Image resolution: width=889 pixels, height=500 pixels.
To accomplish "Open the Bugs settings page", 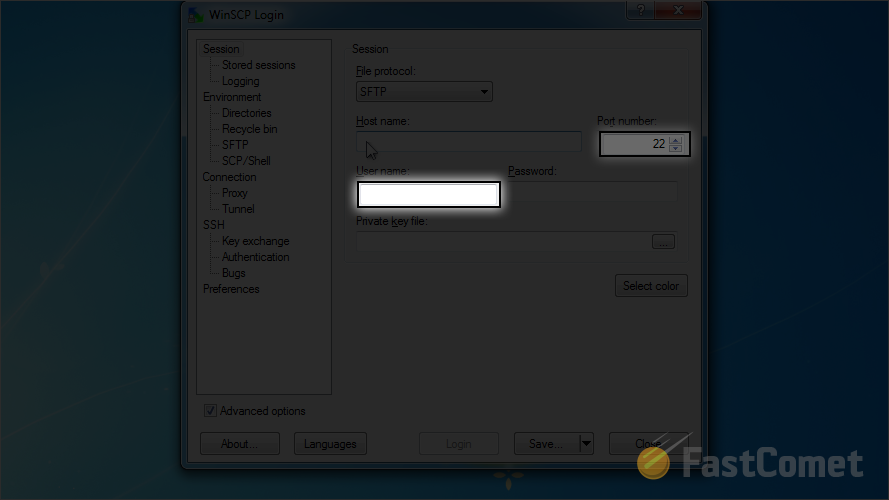I will pos(234,273).
